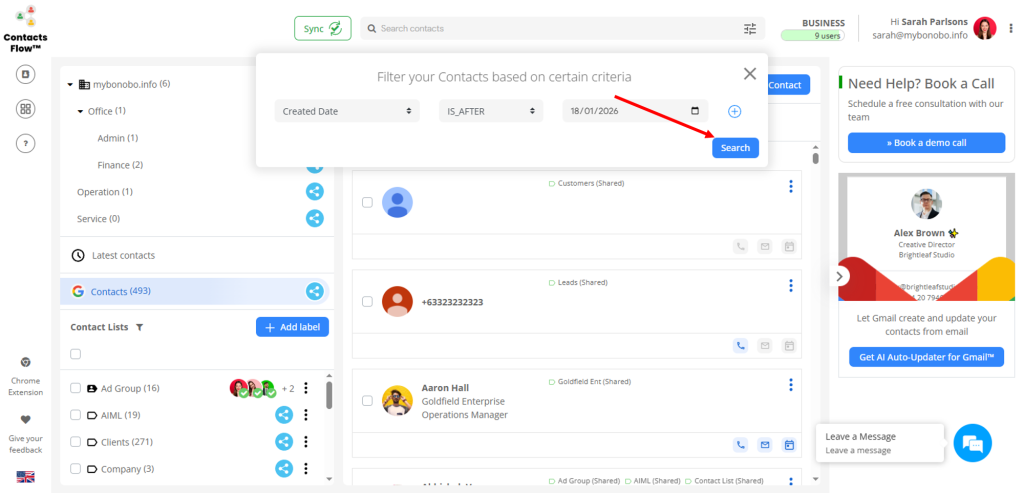Select Latest contacts in sidebar
The image size is (1024, 493).
click(x=122, y=255)
